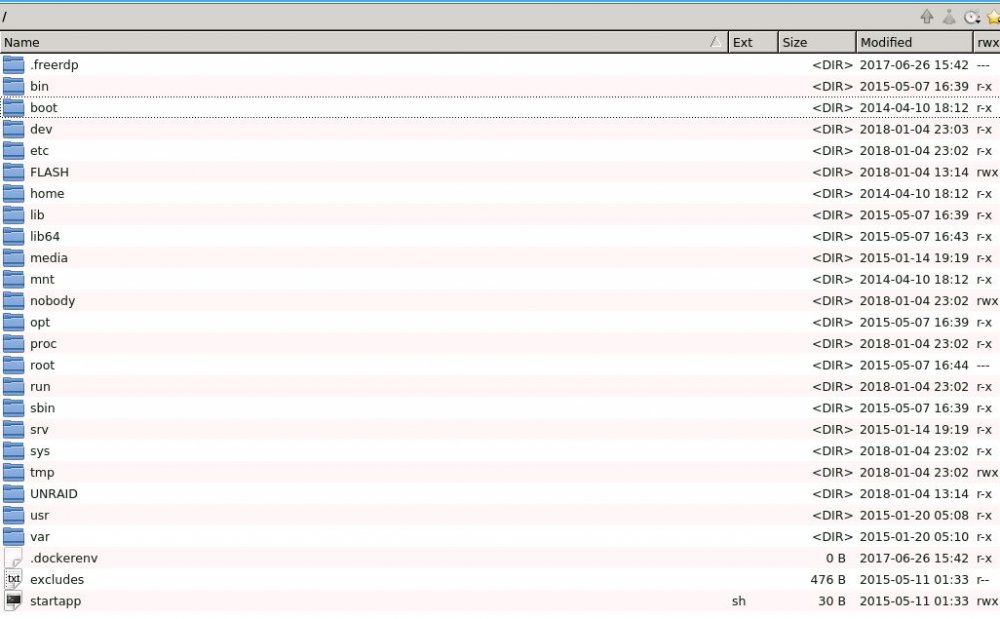The height and width of the screenshot is (619, 1000).
Task: Click the 'sh' extension of startapp
Action: [739, 601]
